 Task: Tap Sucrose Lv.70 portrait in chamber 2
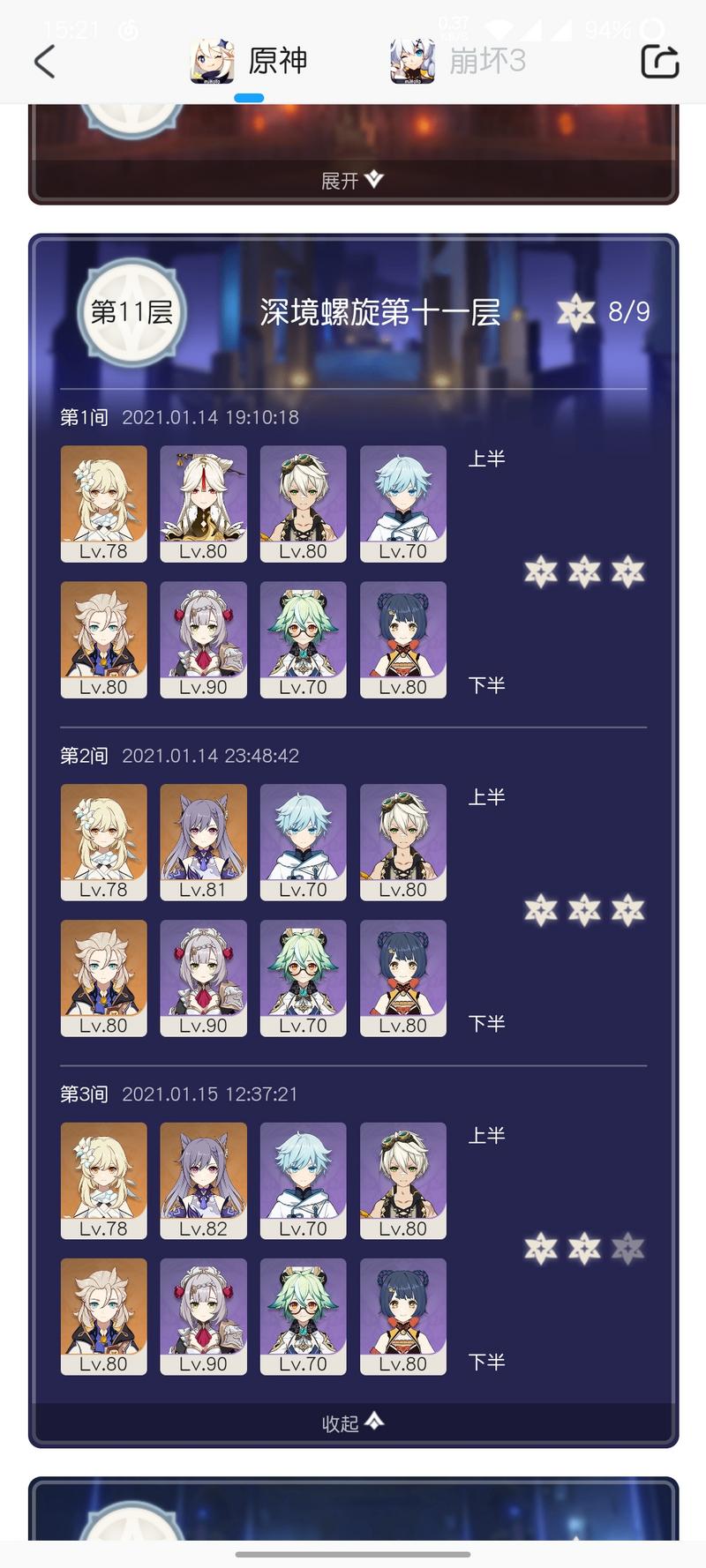point(304,978)
